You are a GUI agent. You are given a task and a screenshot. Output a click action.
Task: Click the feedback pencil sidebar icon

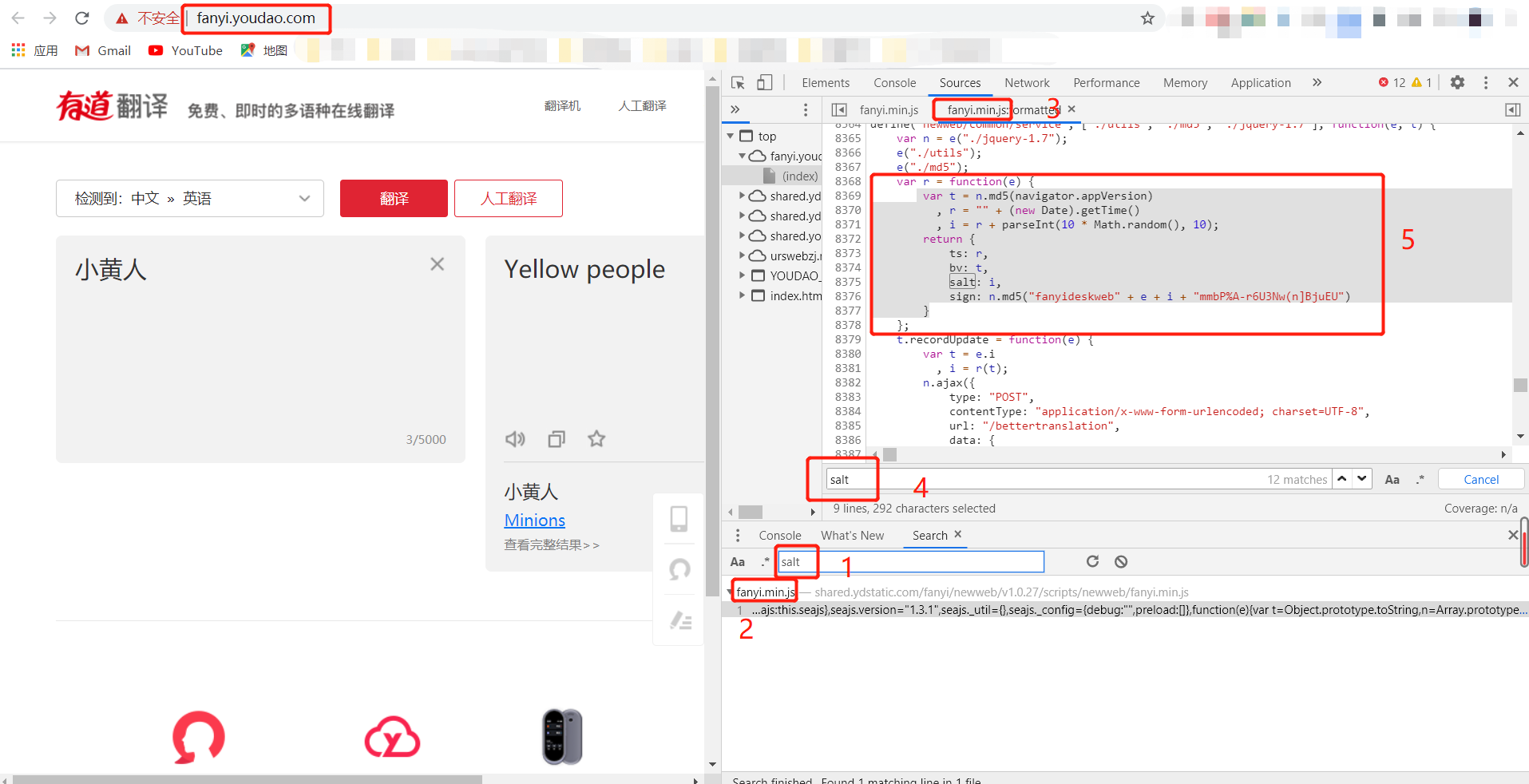coord(680,620)
